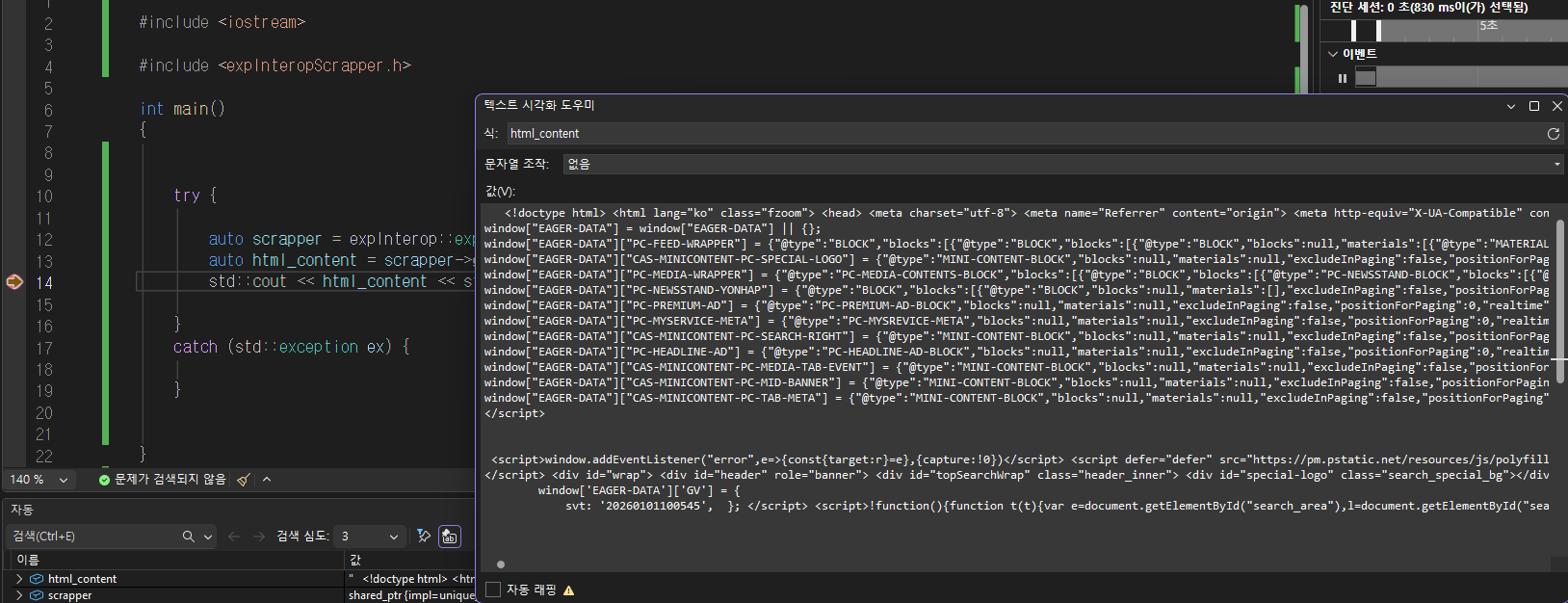Click the 진단 세션 header text
Viewport: 1568px width, 603px height.
1428,8
